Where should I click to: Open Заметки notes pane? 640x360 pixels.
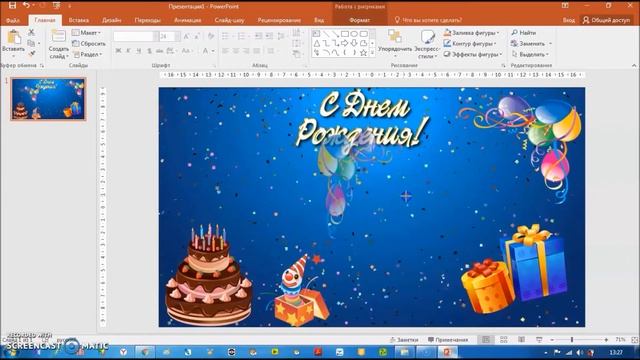(404, 340)
